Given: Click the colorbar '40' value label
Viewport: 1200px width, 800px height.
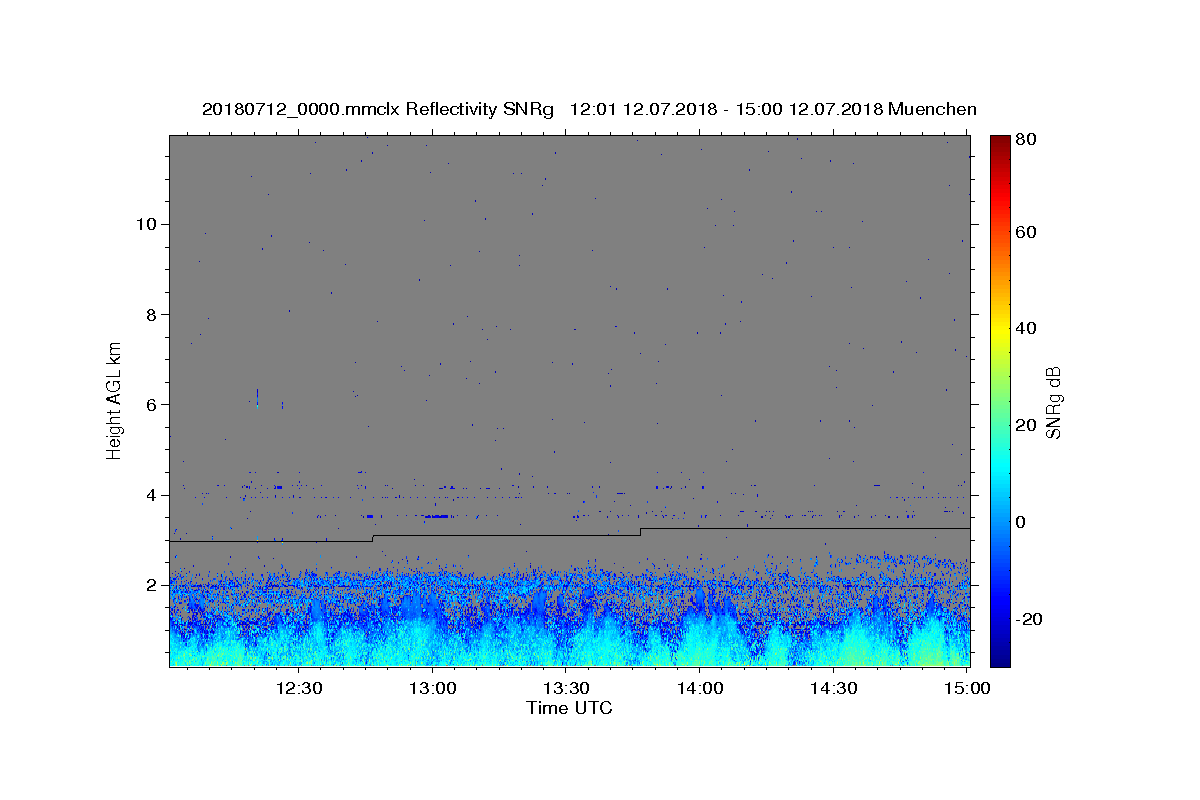Looking at the screenshot, I should click(x=1028, y=328).
